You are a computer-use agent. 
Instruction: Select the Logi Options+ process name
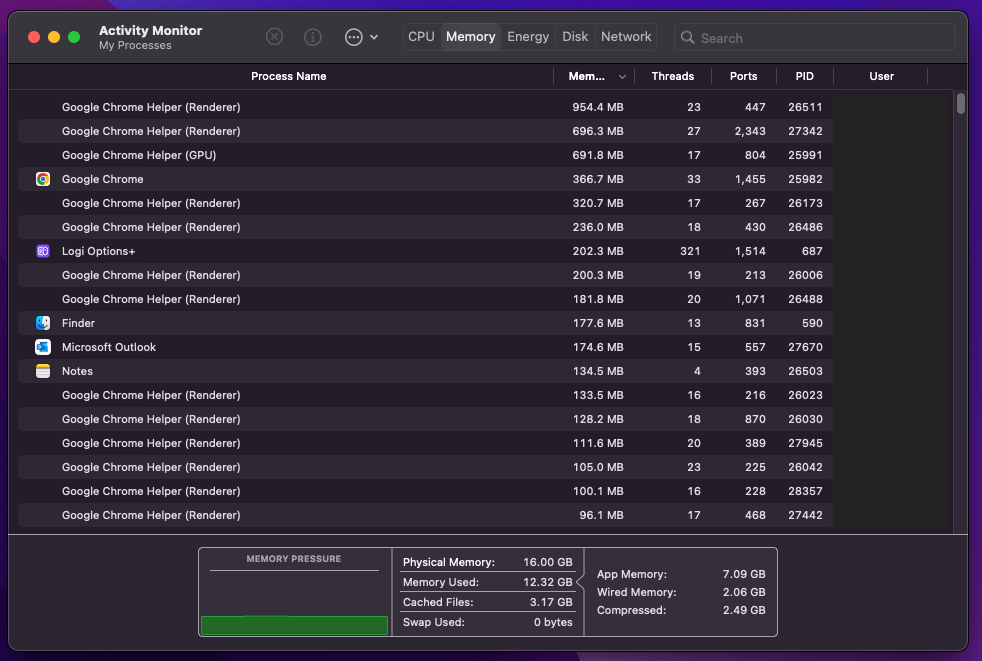98,251
